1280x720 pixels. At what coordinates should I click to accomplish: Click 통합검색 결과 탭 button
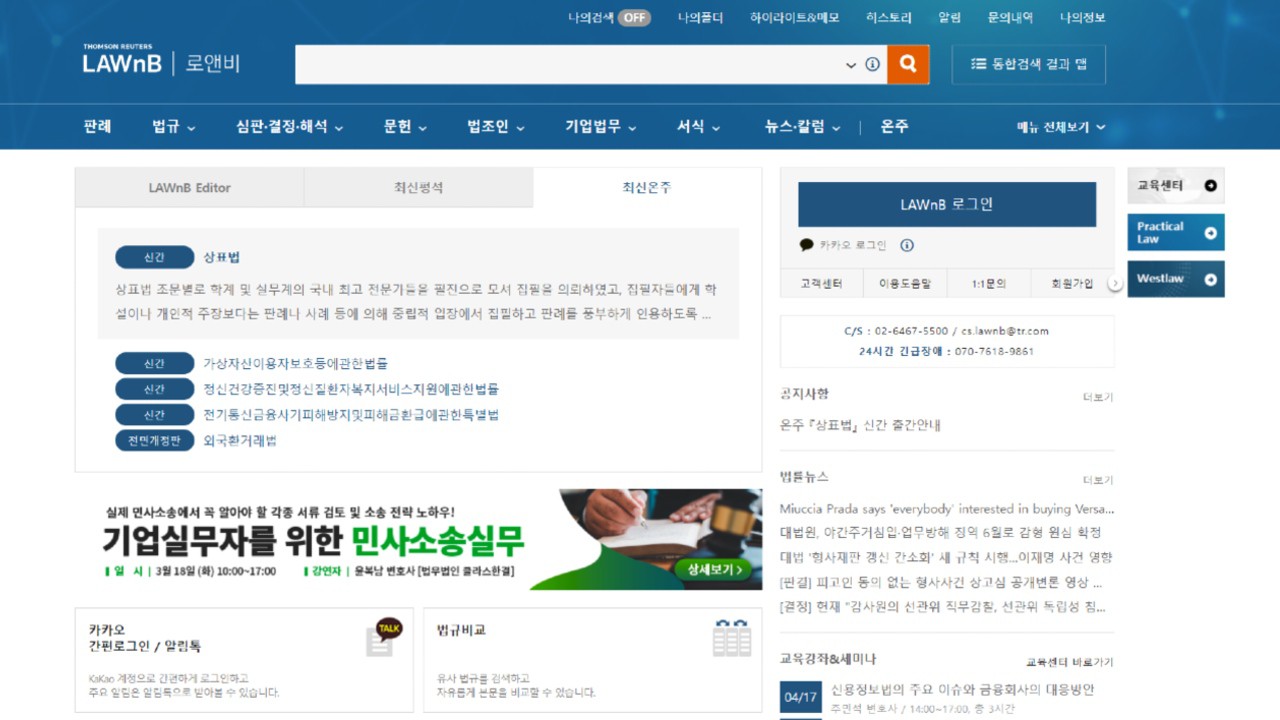[x=1028, y=64]
